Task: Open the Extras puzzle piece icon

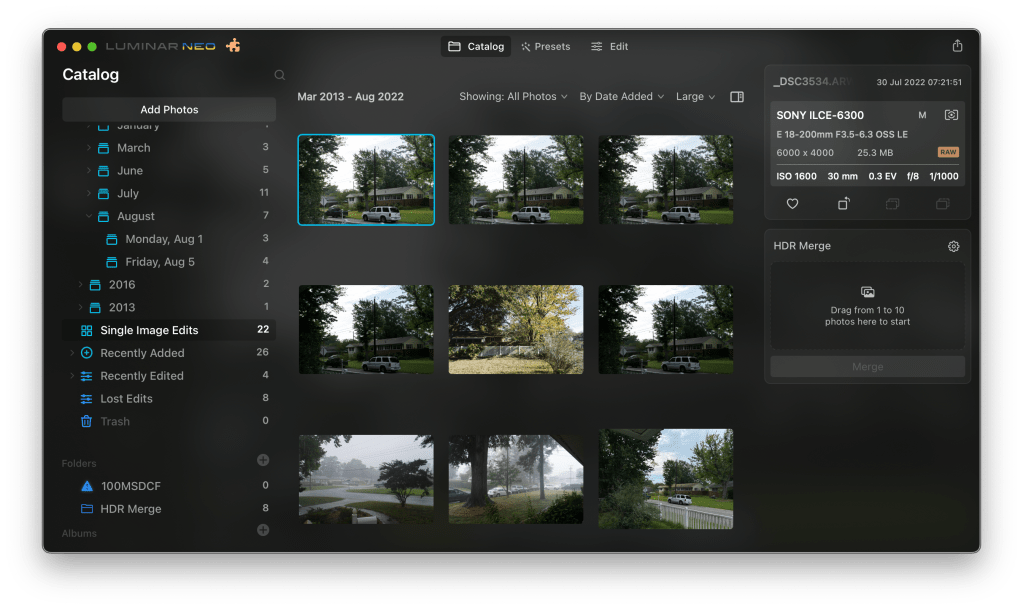Action: pyautogui.click(x=233, y=46)
